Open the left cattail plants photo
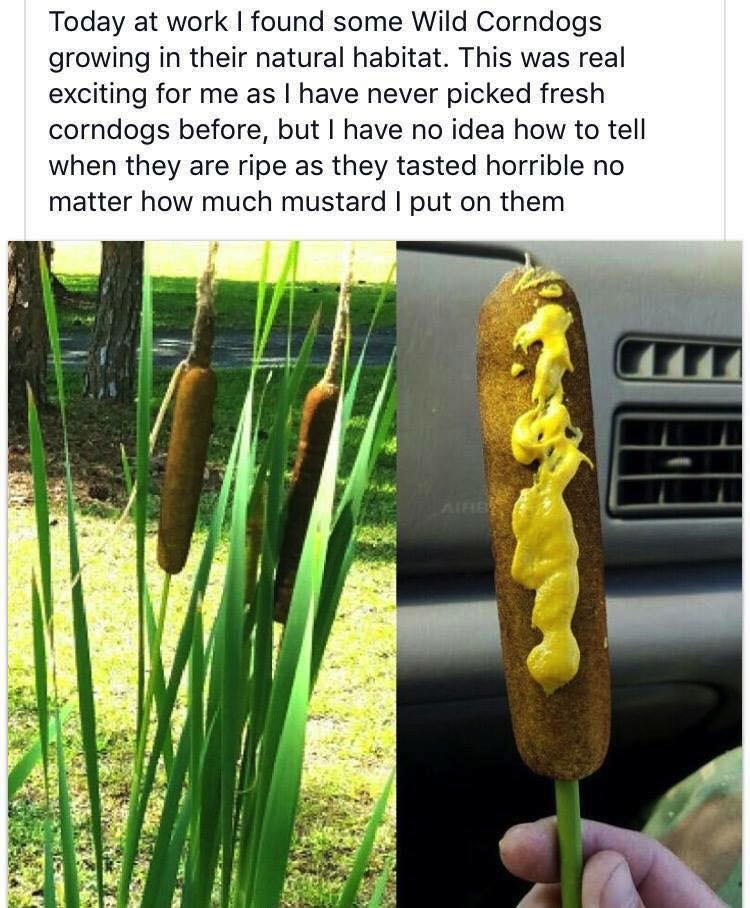750x908 pixels. [x=202, y=574]
